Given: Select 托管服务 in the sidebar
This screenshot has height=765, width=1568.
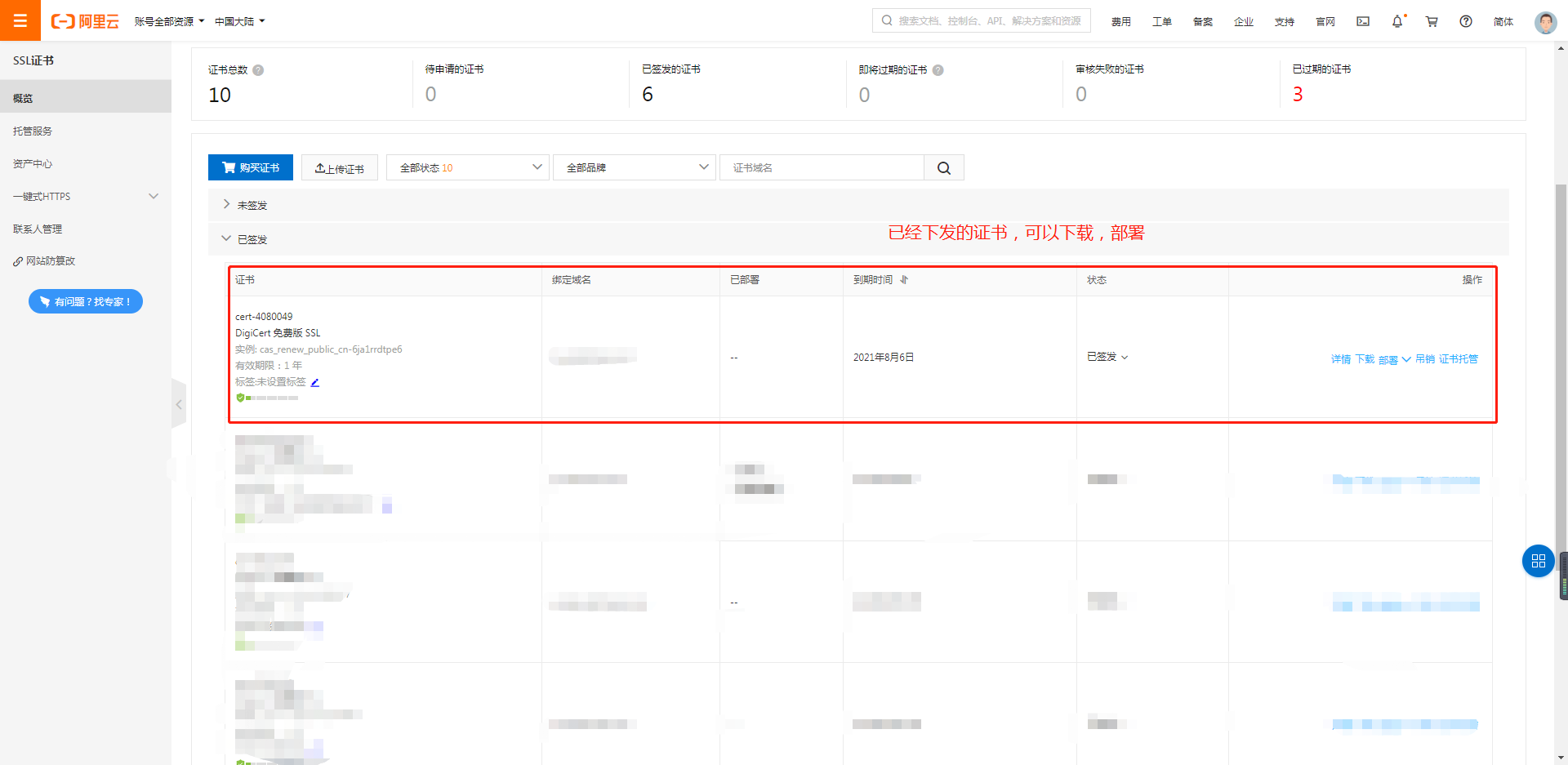Looking at the screenshot, I should pyautogui.click(x=33, y=131).
